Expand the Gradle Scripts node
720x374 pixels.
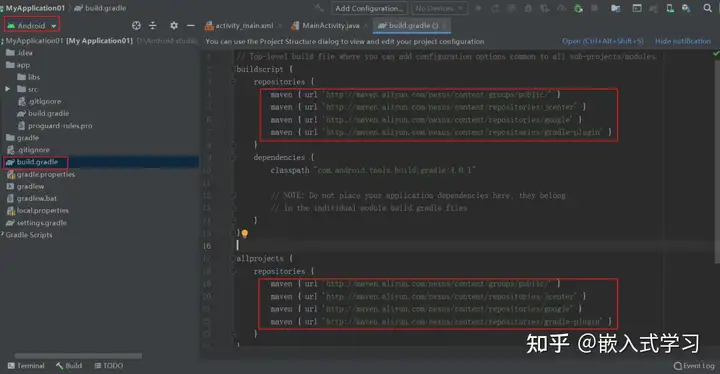2,234
